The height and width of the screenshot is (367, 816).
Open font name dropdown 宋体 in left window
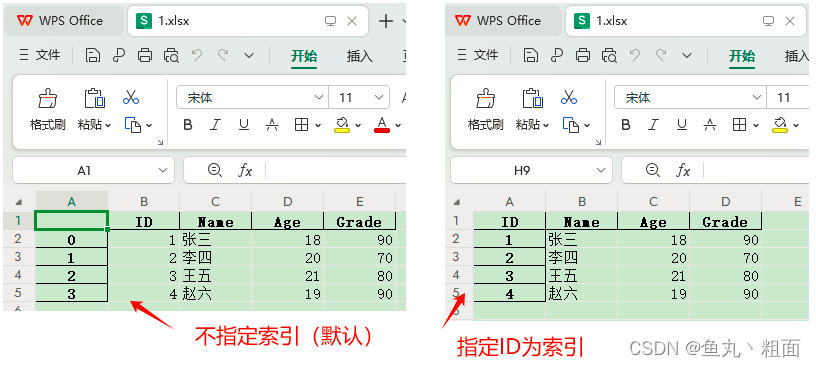click(x=319, y=97)
